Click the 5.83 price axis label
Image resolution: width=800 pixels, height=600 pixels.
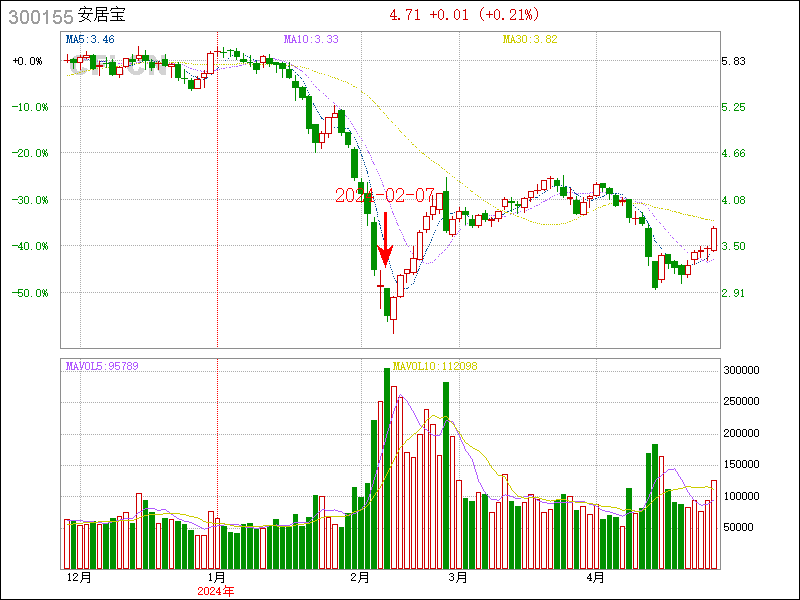pos(733,61)
